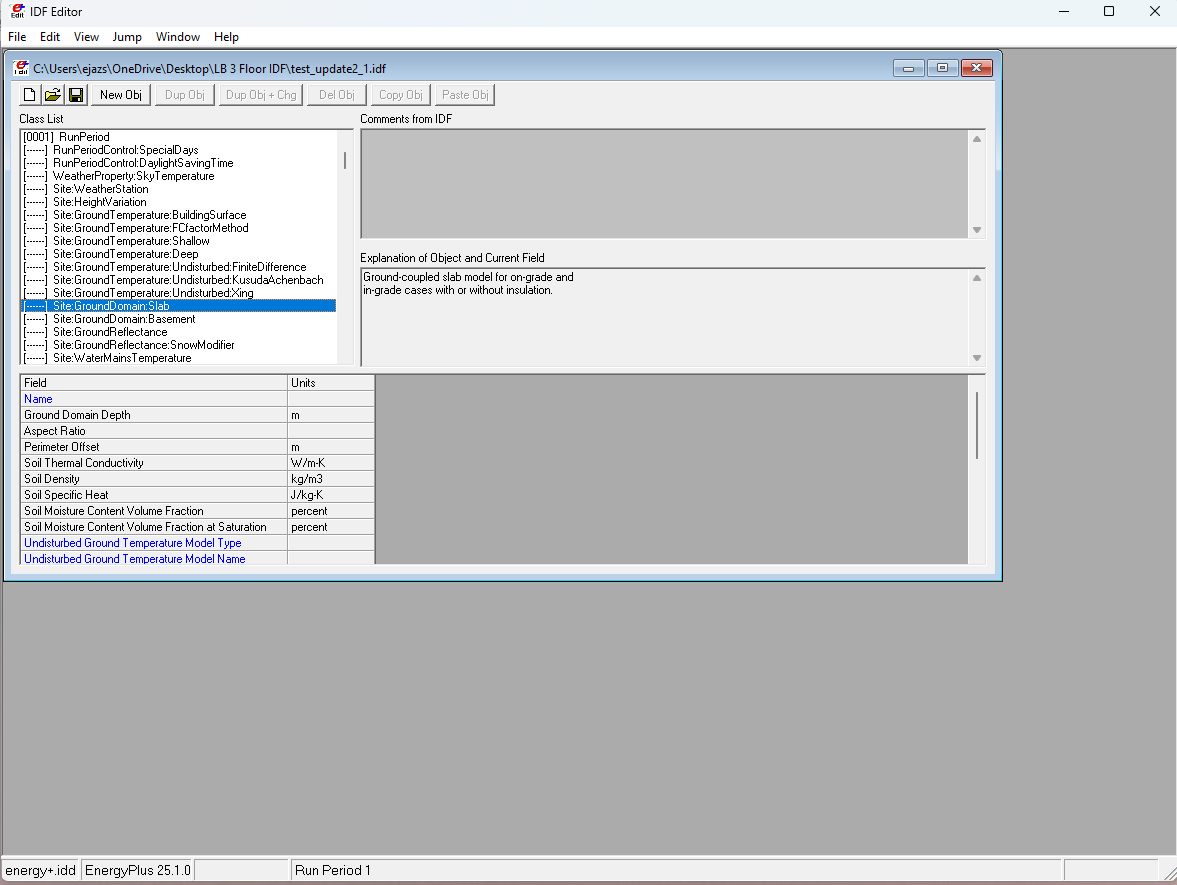Click the Undisturbed Ground Temperature Model Type field
This screenshot has height=885, width=1177.
(x=133, y=542)
